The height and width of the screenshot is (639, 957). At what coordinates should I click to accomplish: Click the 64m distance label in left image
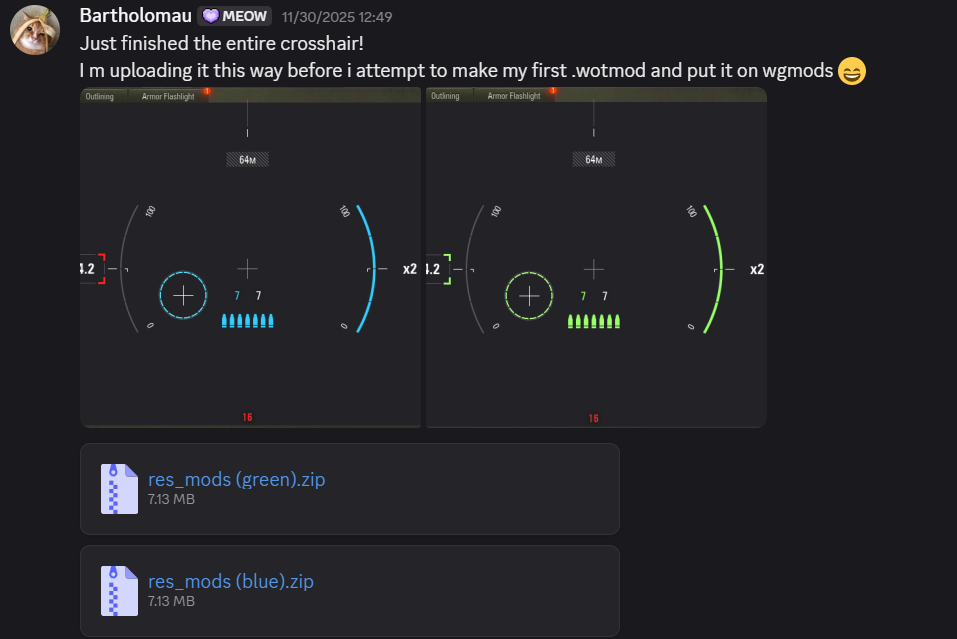(x=247, y=160)
